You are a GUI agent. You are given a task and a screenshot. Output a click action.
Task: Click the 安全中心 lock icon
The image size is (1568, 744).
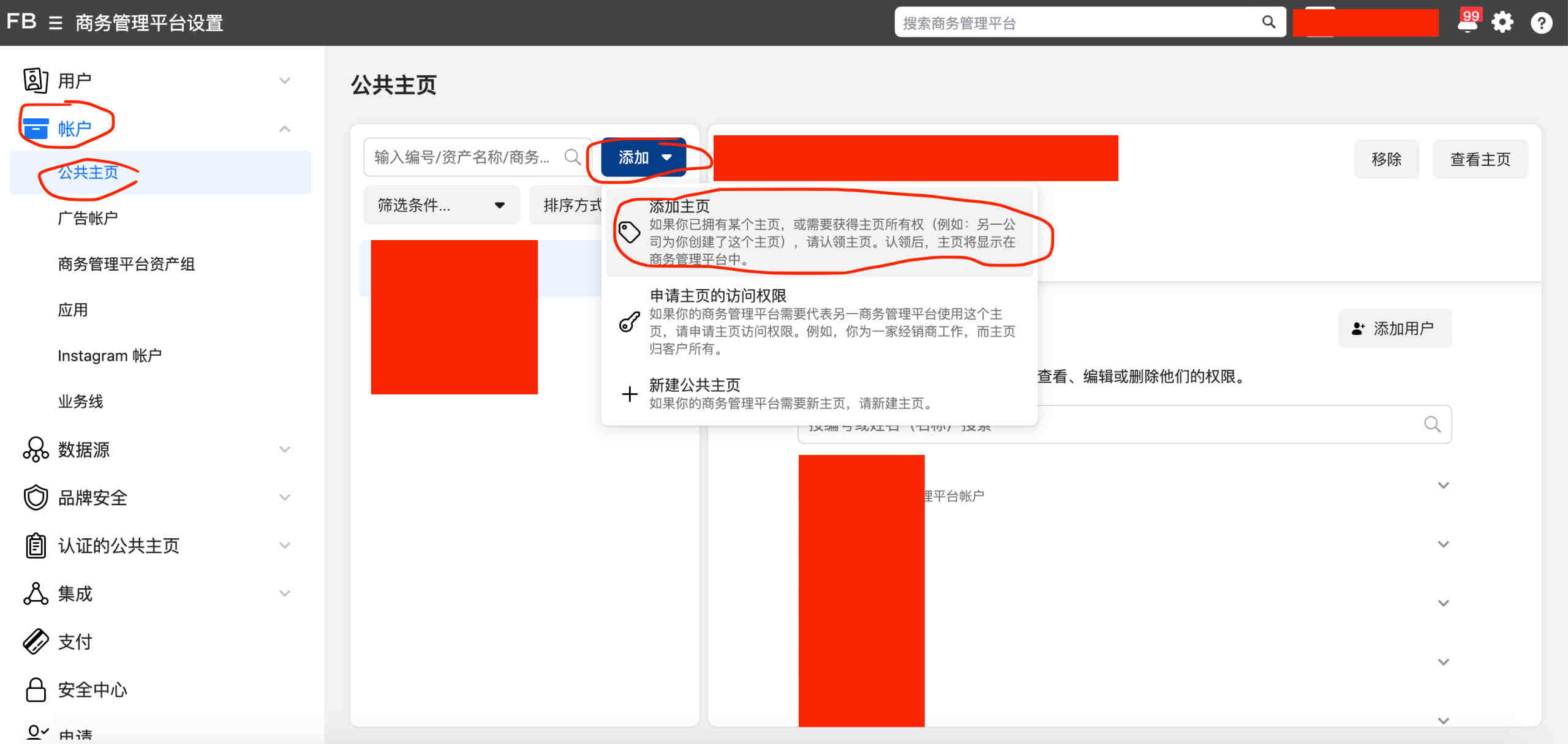36,690
